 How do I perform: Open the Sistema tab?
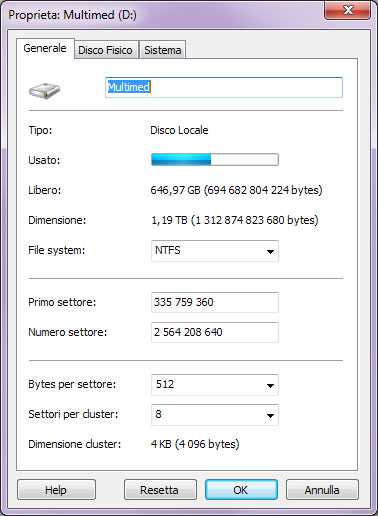(163, 50)
